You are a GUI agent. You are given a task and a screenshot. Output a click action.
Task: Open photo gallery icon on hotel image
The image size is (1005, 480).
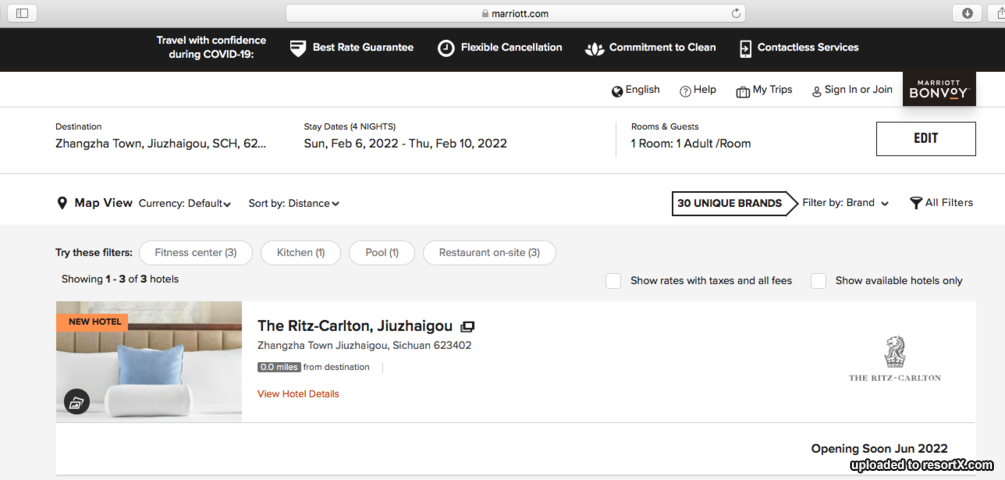point(77,402)
